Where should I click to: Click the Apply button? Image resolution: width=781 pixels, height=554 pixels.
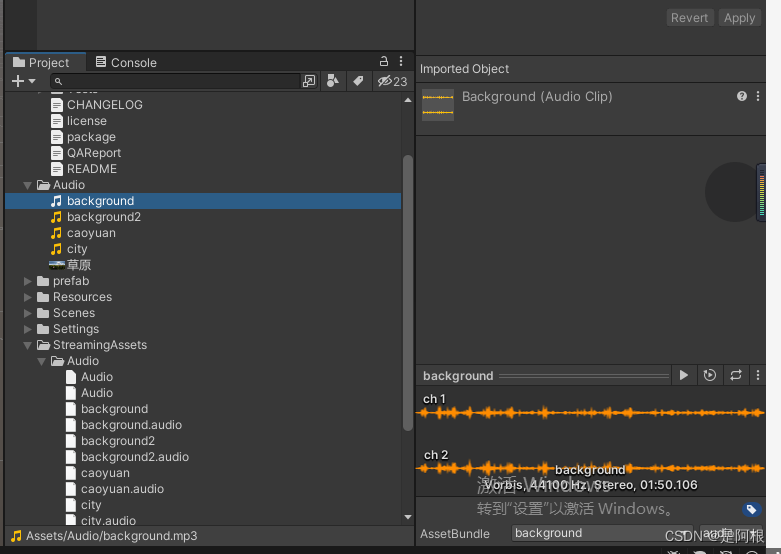[x=740, y=17]
